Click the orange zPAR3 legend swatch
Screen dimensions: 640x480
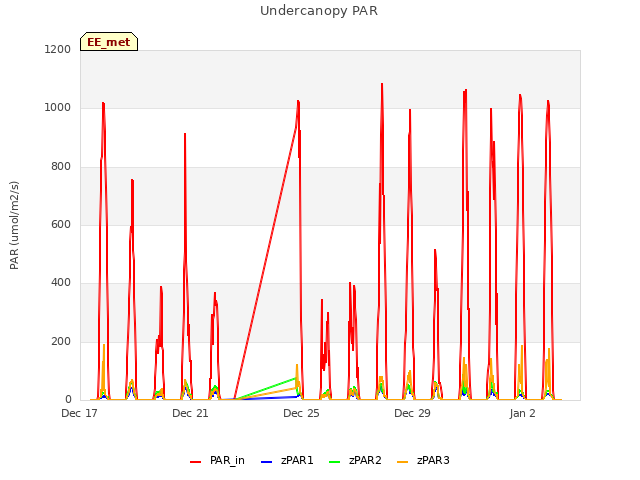402,462
